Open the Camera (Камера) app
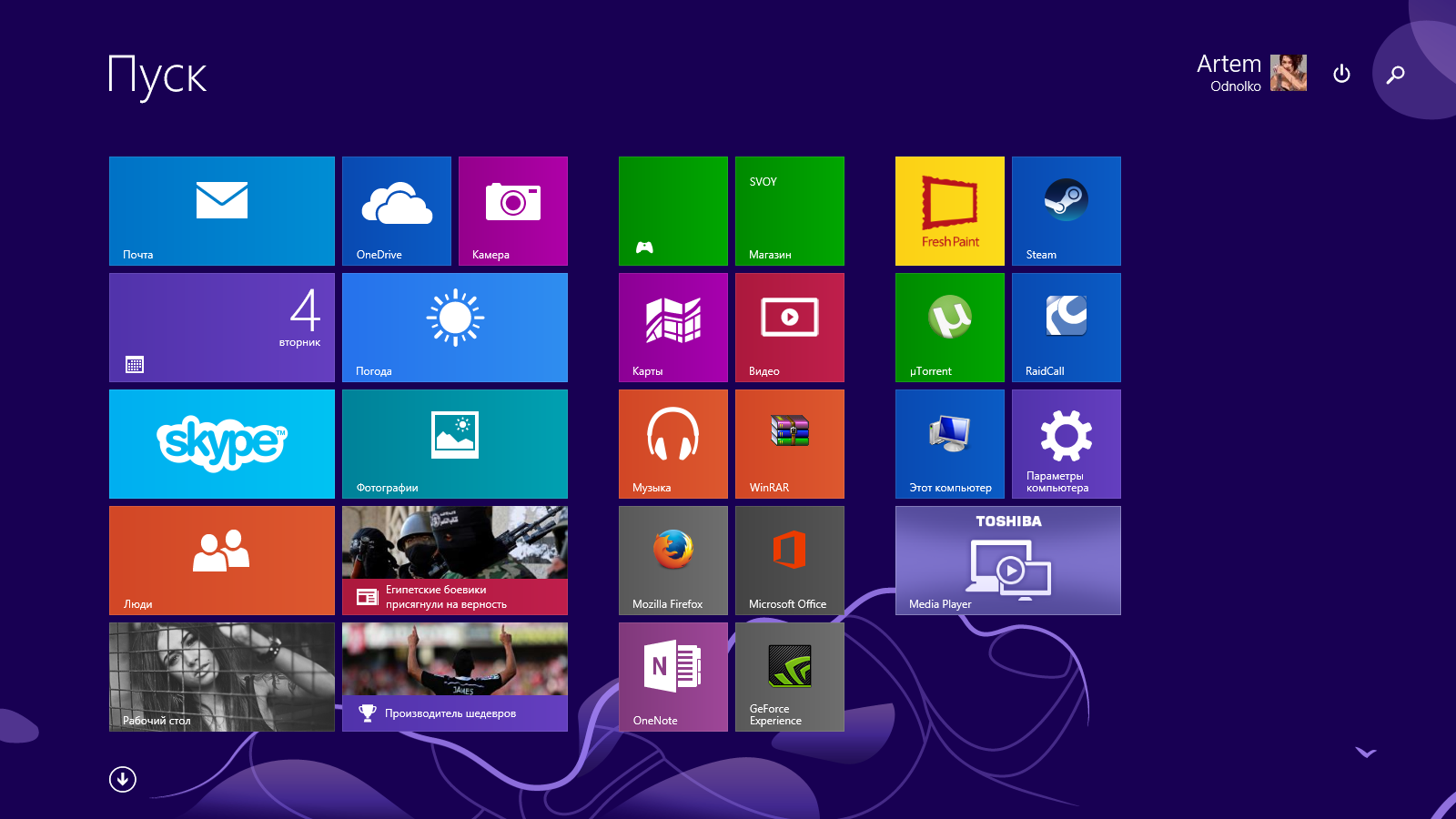1456x819 pixels. [512, 211]
